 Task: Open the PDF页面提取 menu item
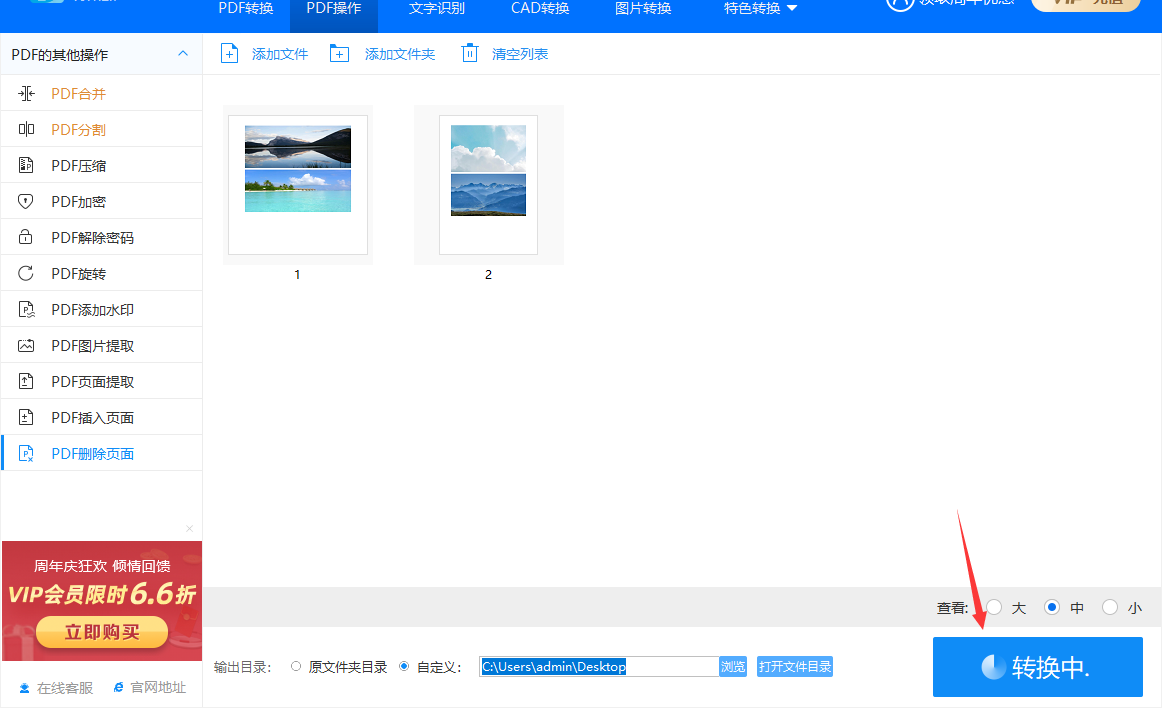point(102,381)
